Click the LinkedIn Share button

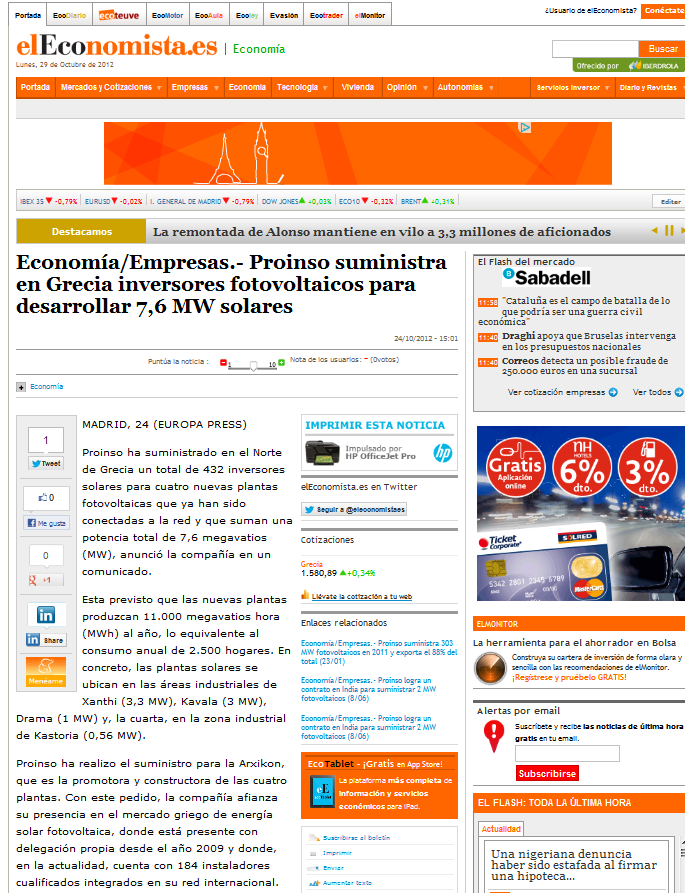pyautogui.click(x=46, y=640)
